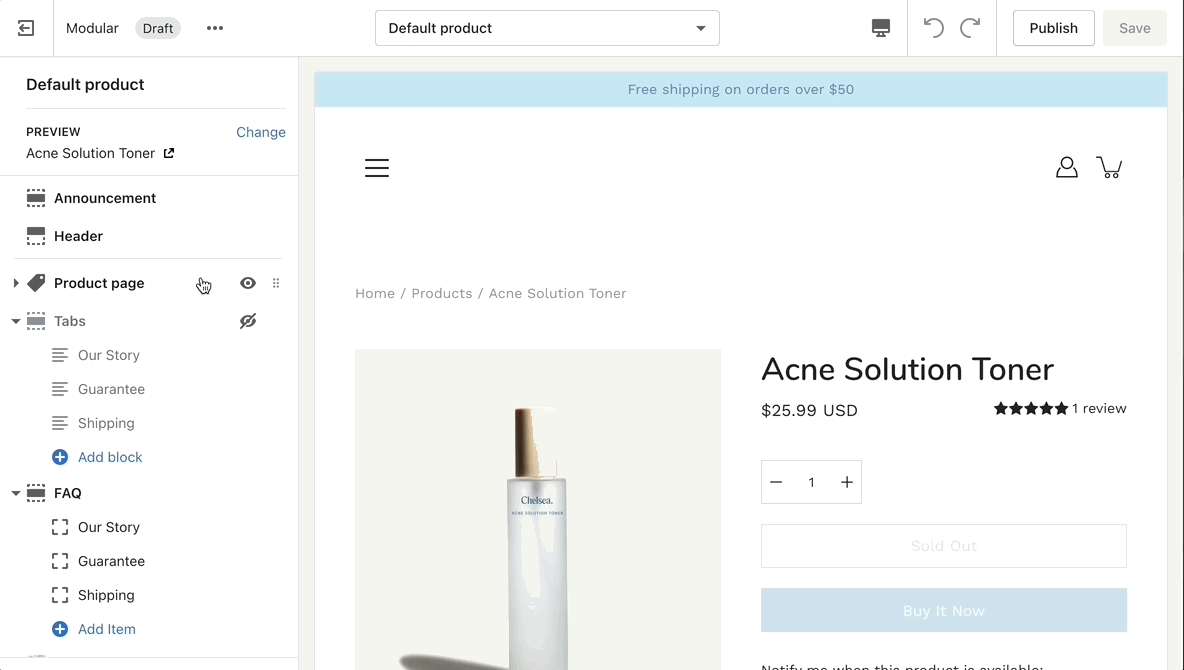Increase quantity with plus button
The height and width of the screenshot is (670, 1184).
(x=847, y=482)
